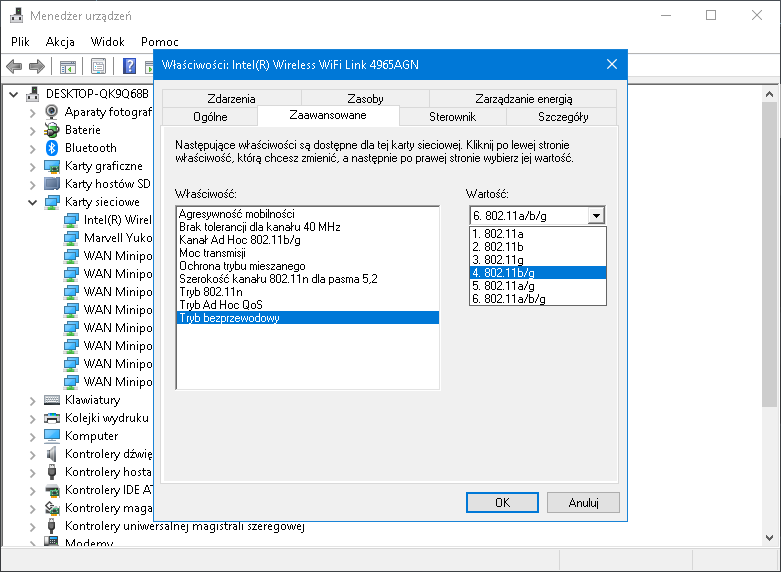Click the Kontrolery uniwersalnej magistrali szeregowej icon
Viewport: 781px width, 572px height.
pos(52,526)
